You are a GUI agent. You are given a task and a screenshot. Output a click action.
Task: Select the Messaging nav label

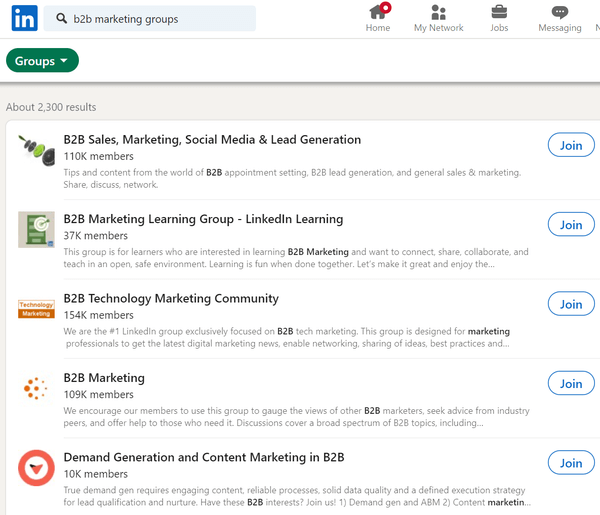point(560,28)
